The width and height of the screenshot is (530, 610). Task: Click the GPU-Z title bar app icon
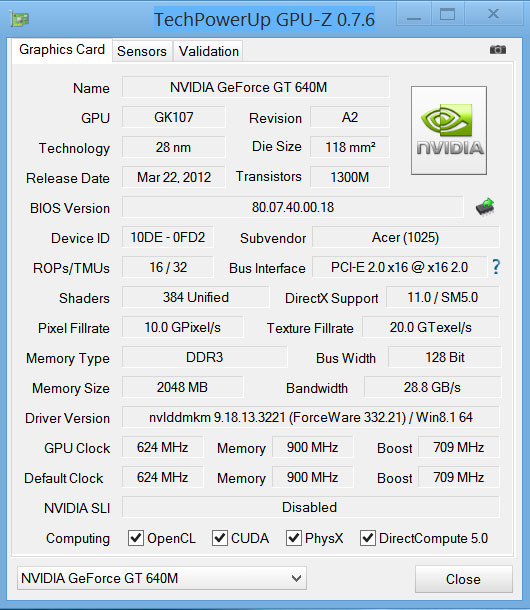[19, 19]
